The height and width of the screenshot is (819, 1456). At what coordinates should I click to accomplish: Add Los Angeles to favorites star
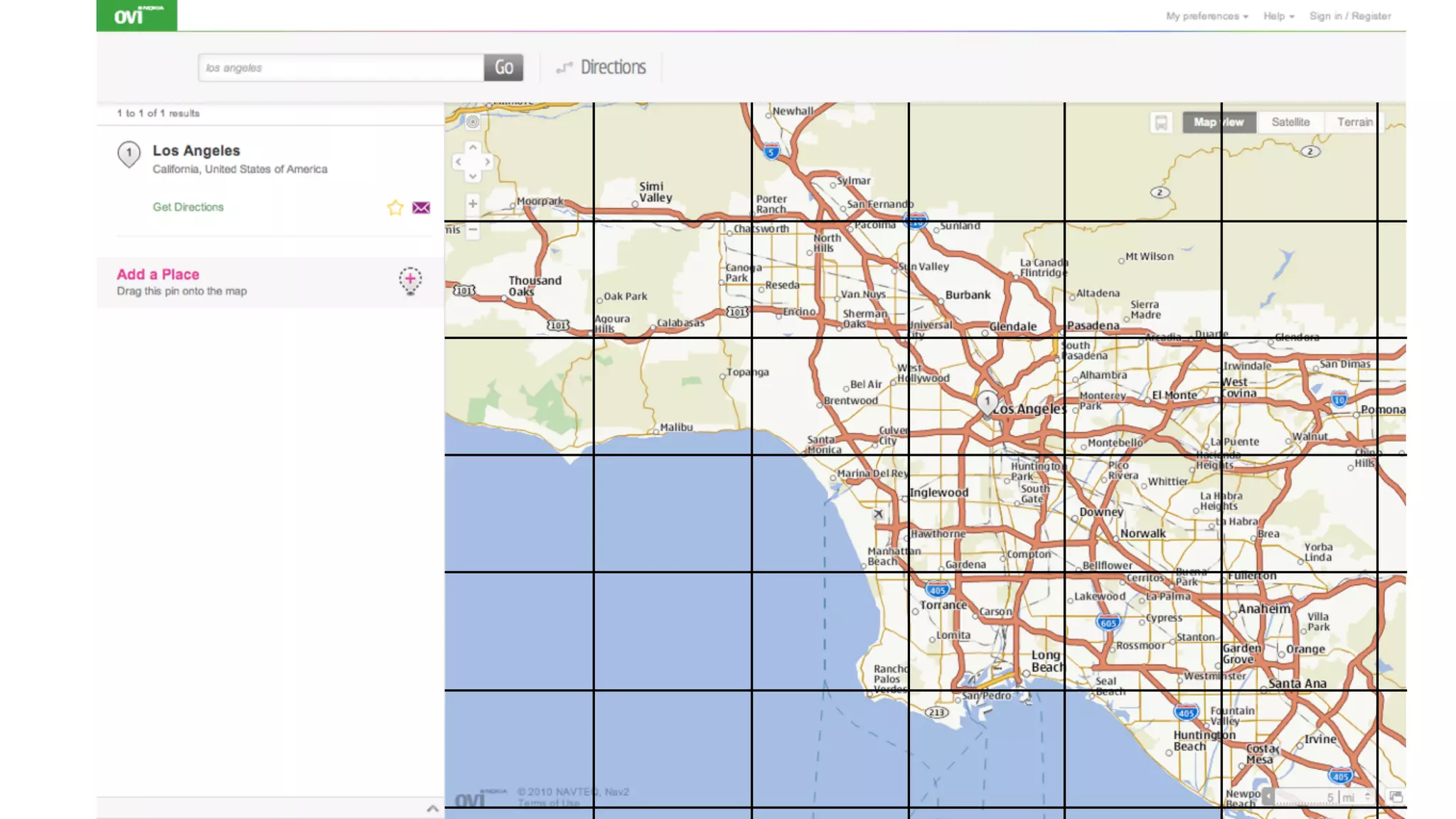coord(395,208)
